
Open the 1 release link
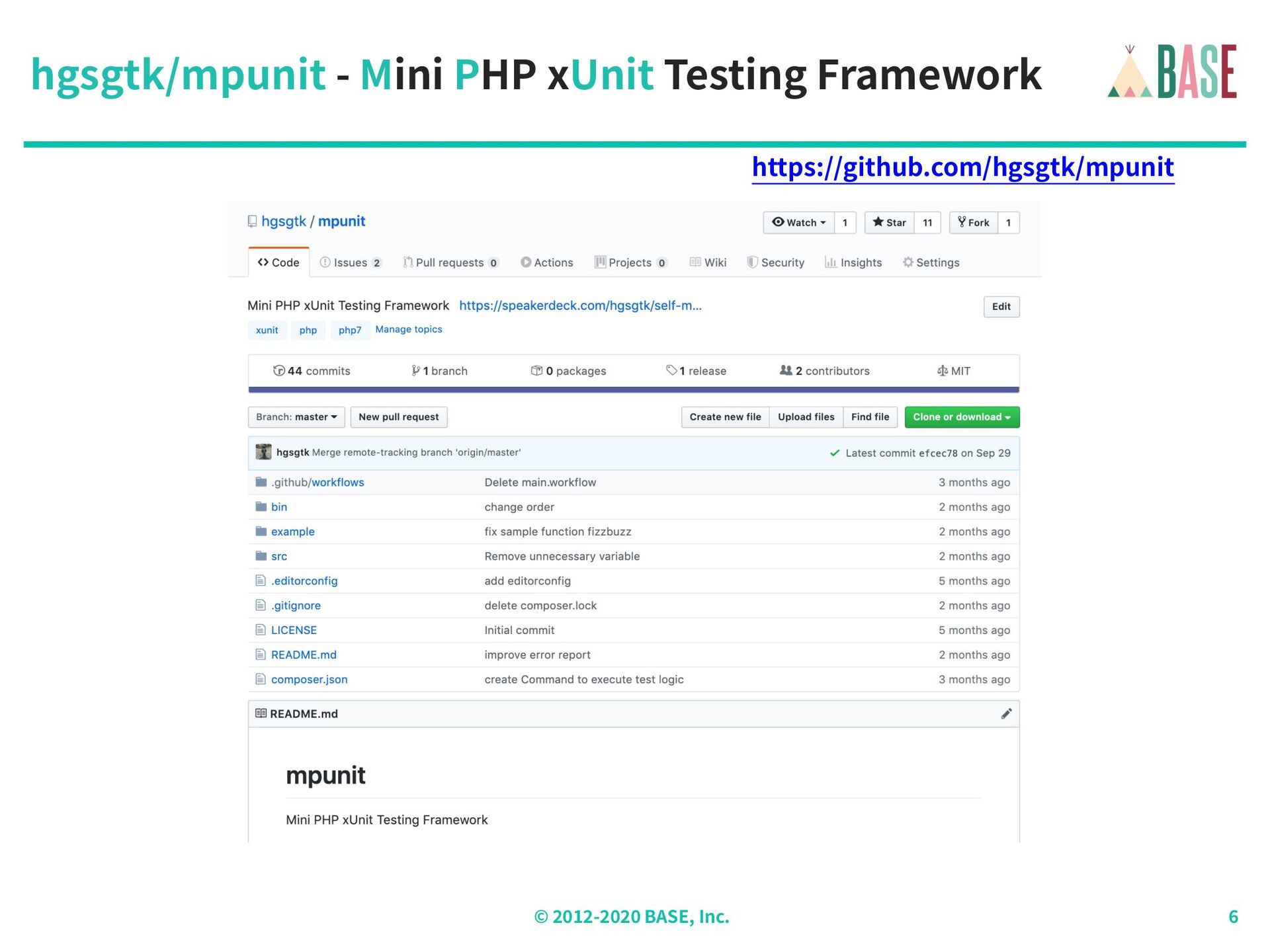696,371
